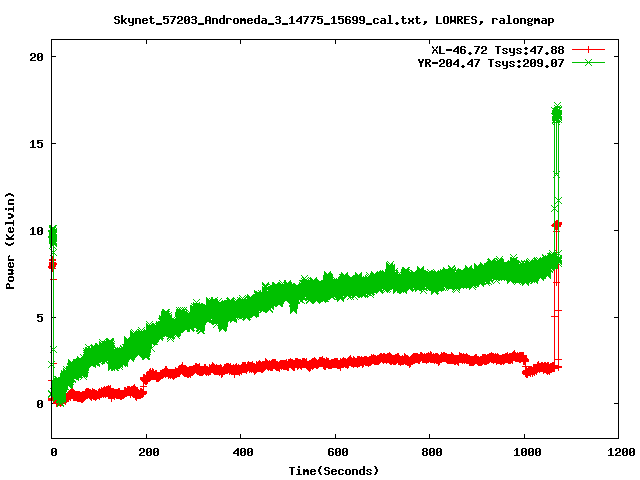
Task: Click y-axis tick label 0
Action: (x=40, y=404)
